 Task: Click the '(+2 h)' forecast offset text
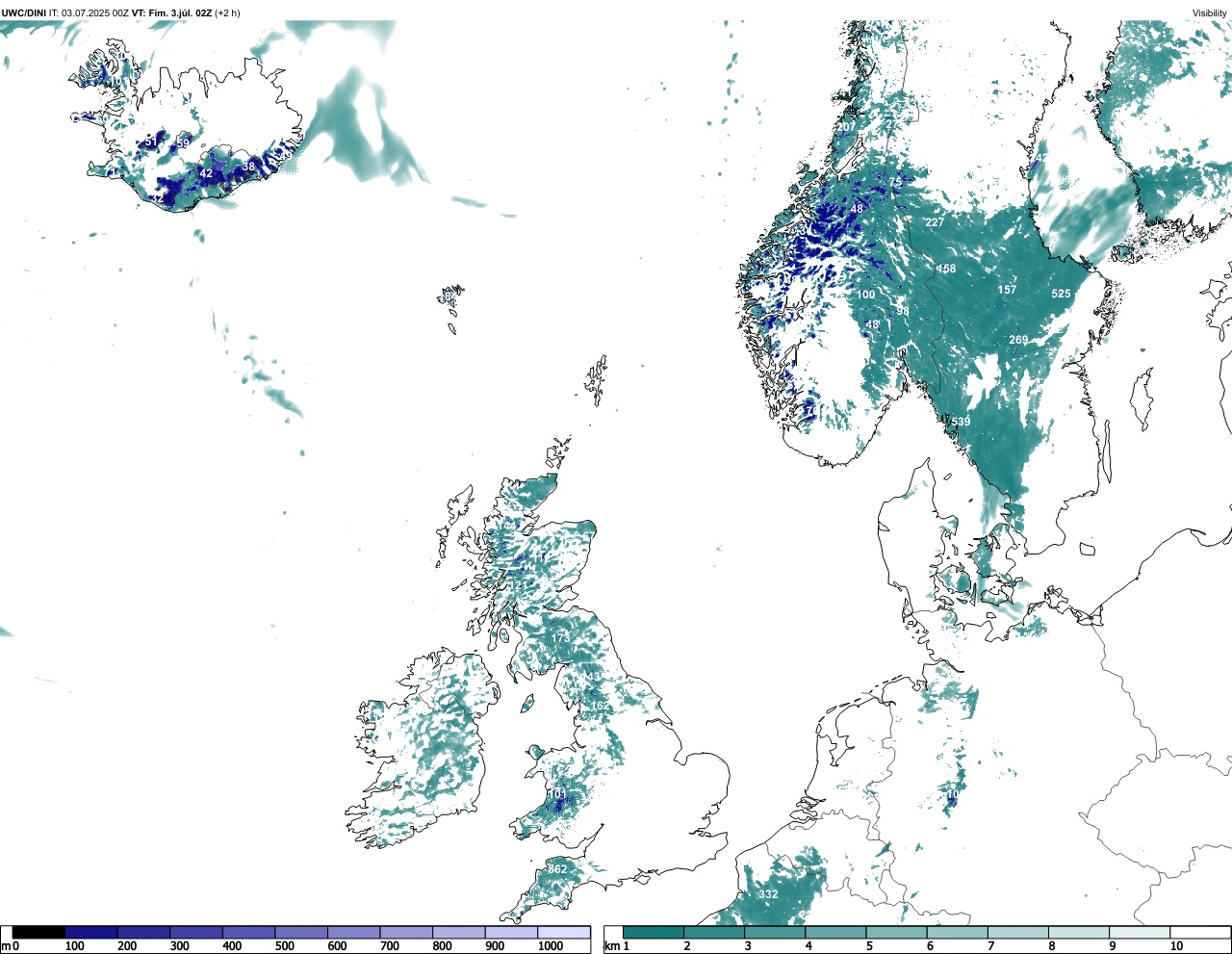(x=228, y=13)
